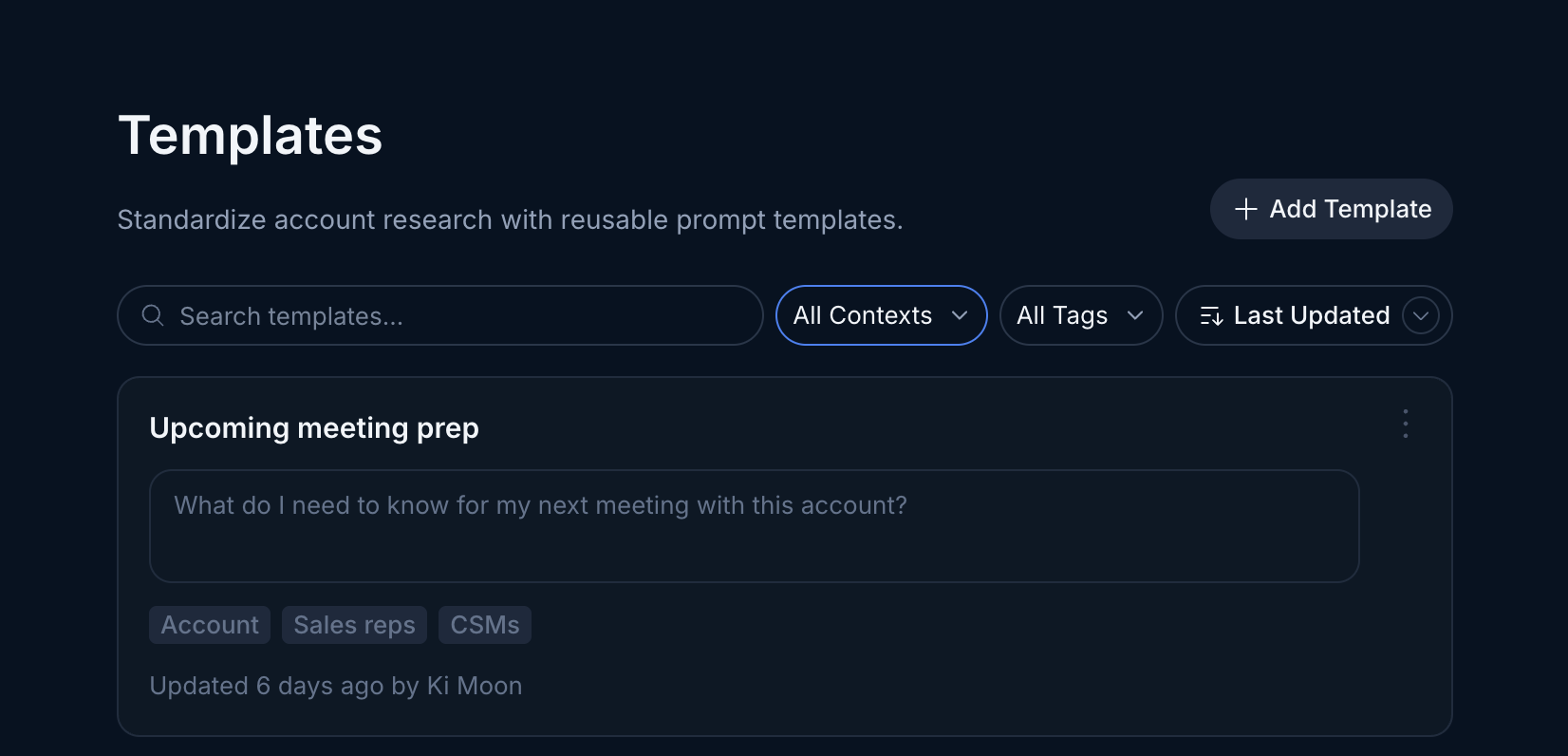The image size is (1568, 756).
Task: Click the Add Template button
Action: [x=1331, y=209]
